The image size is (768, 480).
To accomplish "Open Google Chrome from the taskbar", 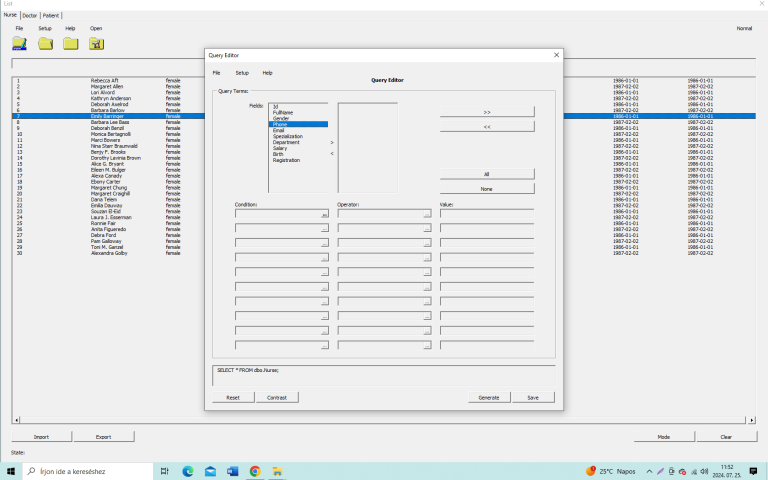I will pos(255,471).
